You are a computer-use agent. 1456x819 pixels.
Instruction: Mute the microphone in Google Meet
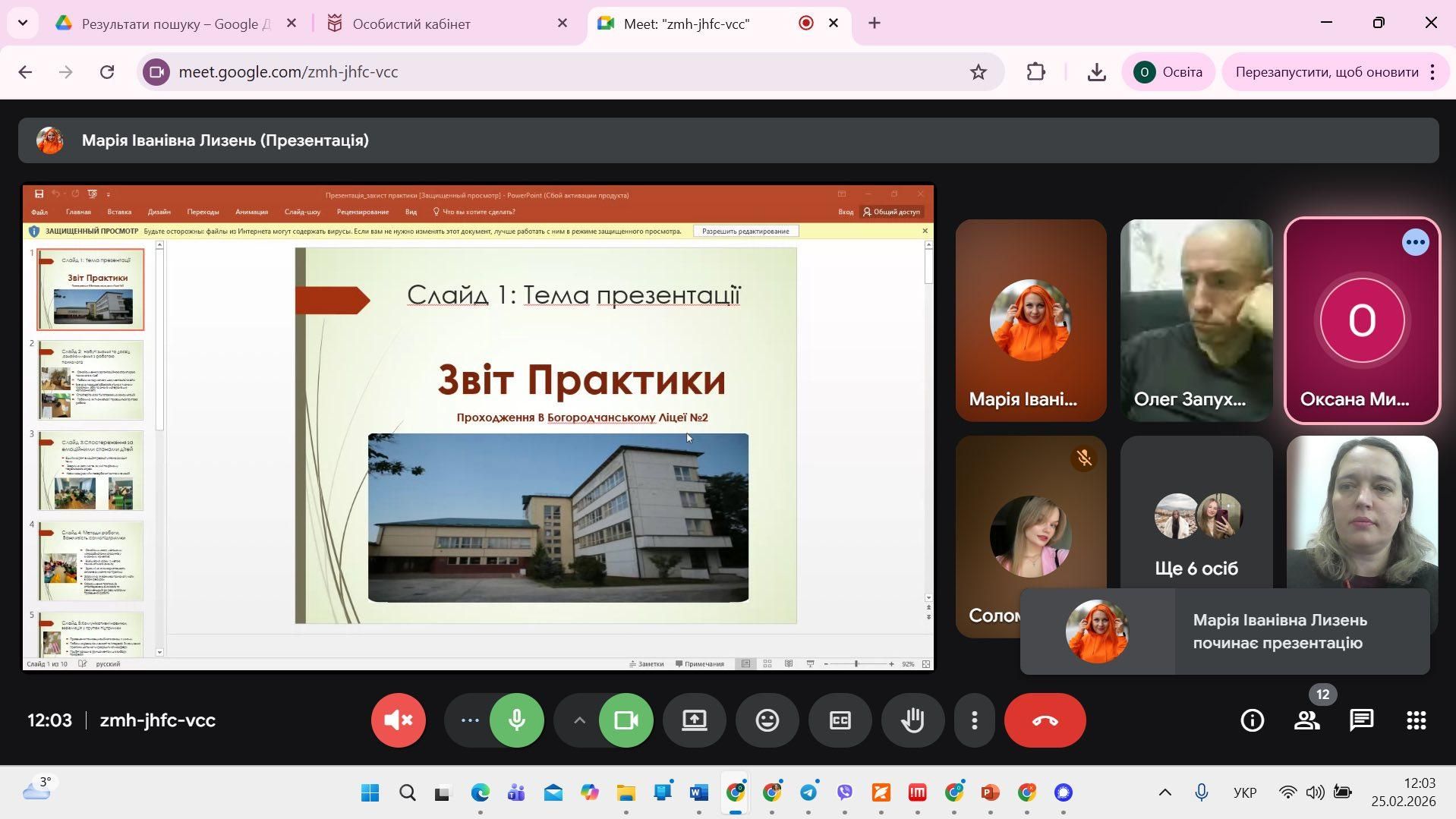click(x=517, y=720)
